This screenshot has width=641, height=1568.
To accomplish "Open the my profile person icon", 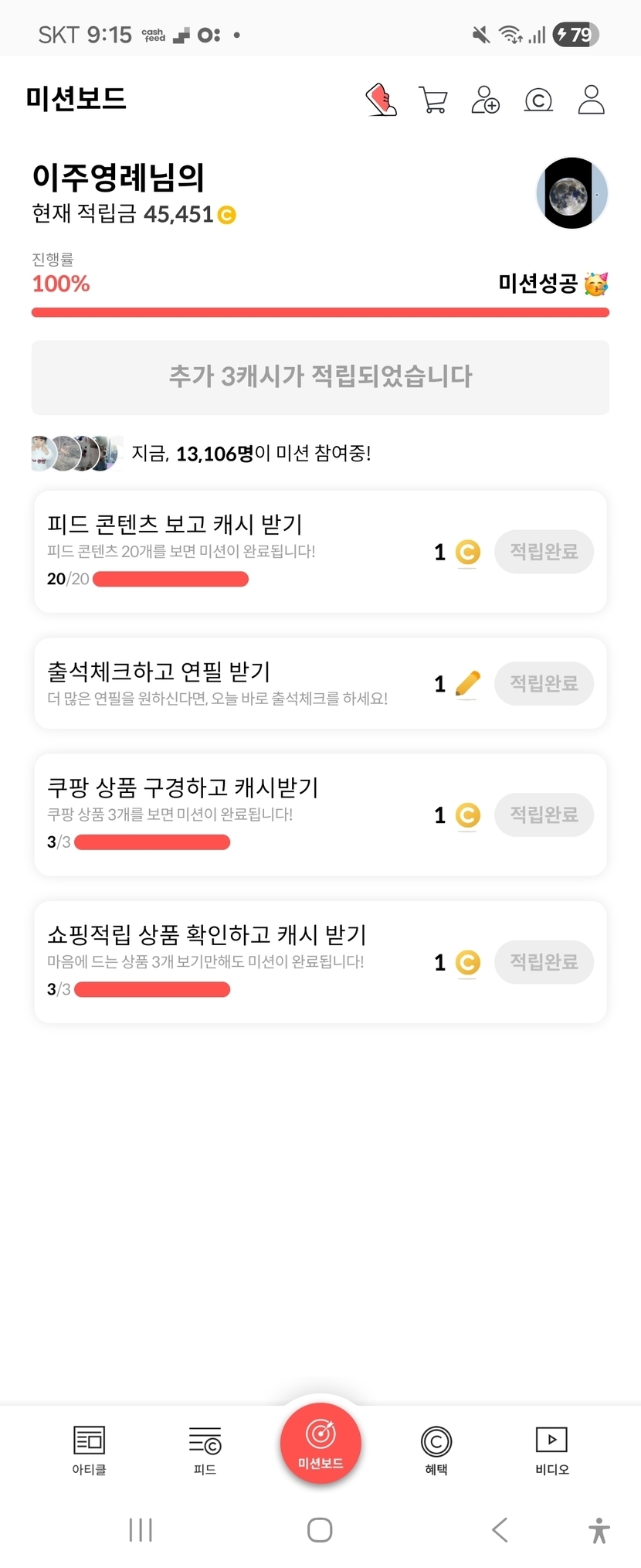I will pyautogui.click(x=591, y=100).
